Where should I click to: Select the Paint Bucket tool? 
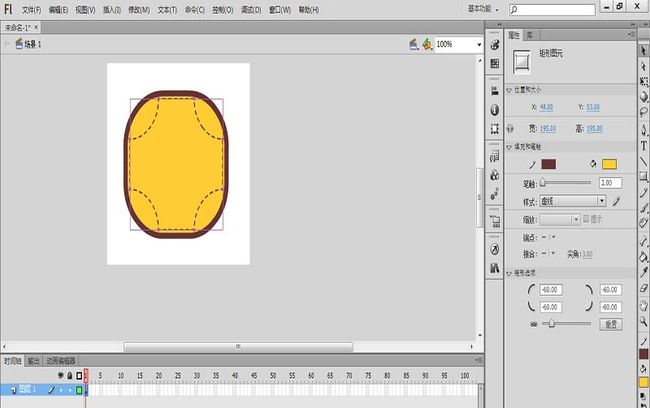point(643,257)
